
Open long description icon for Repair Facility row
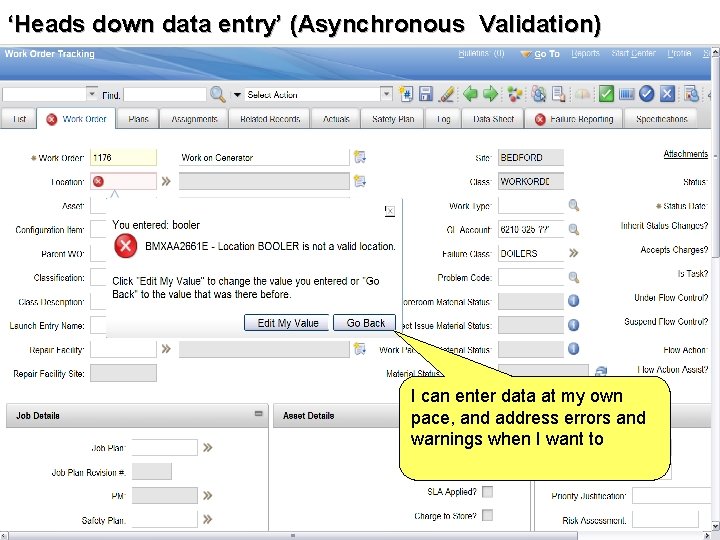coord(360,349)
